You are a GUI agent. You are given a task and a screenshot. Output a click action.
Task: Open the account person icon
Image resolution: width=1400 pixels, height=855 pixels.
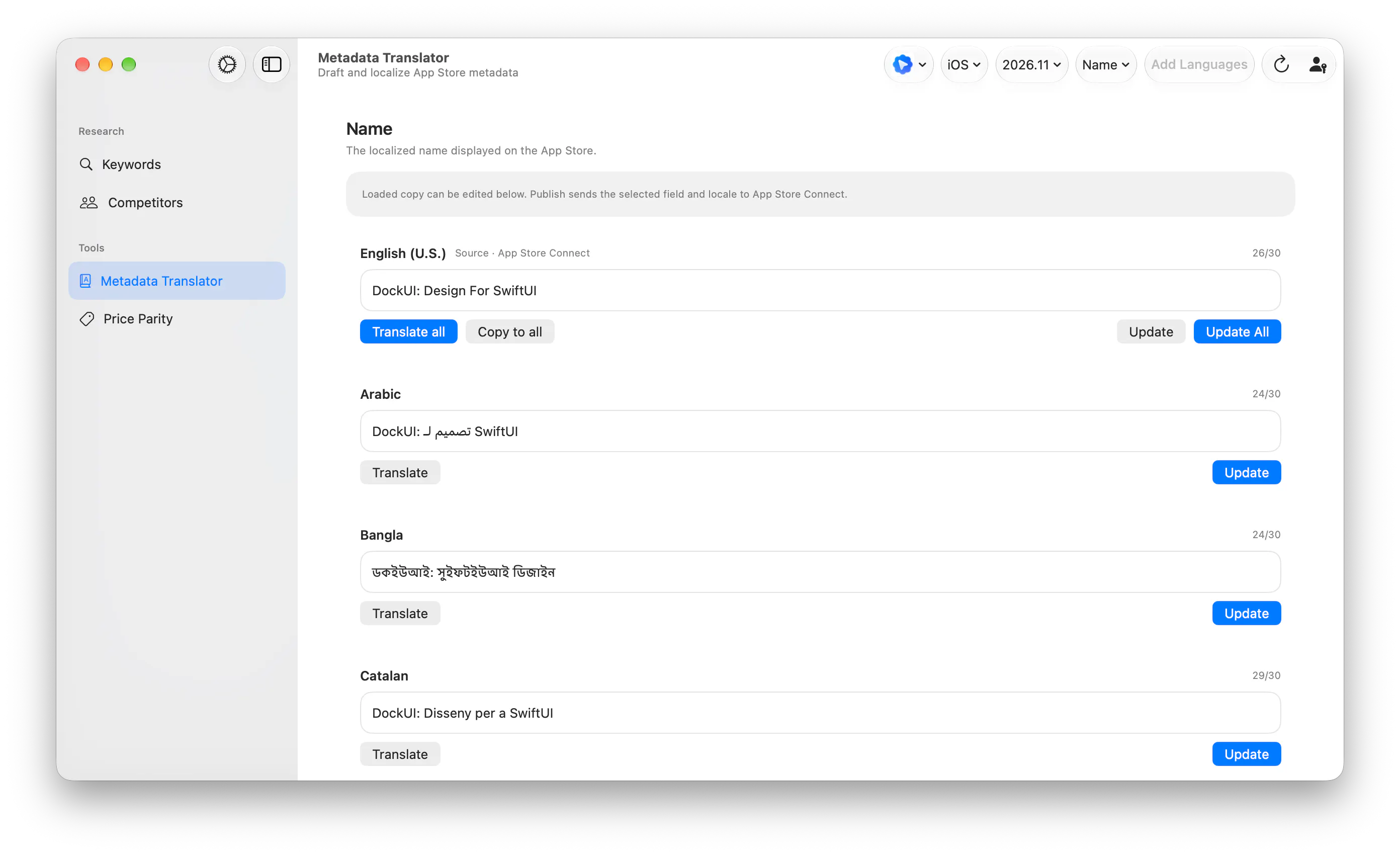[1318, 64]
